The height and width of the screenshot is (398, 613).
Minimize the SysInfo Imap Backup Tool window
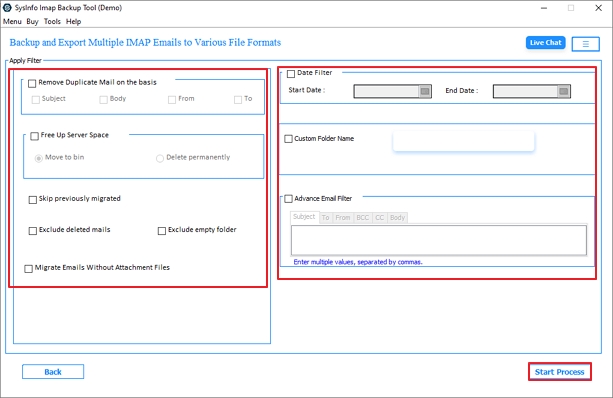tap(544, 8)
